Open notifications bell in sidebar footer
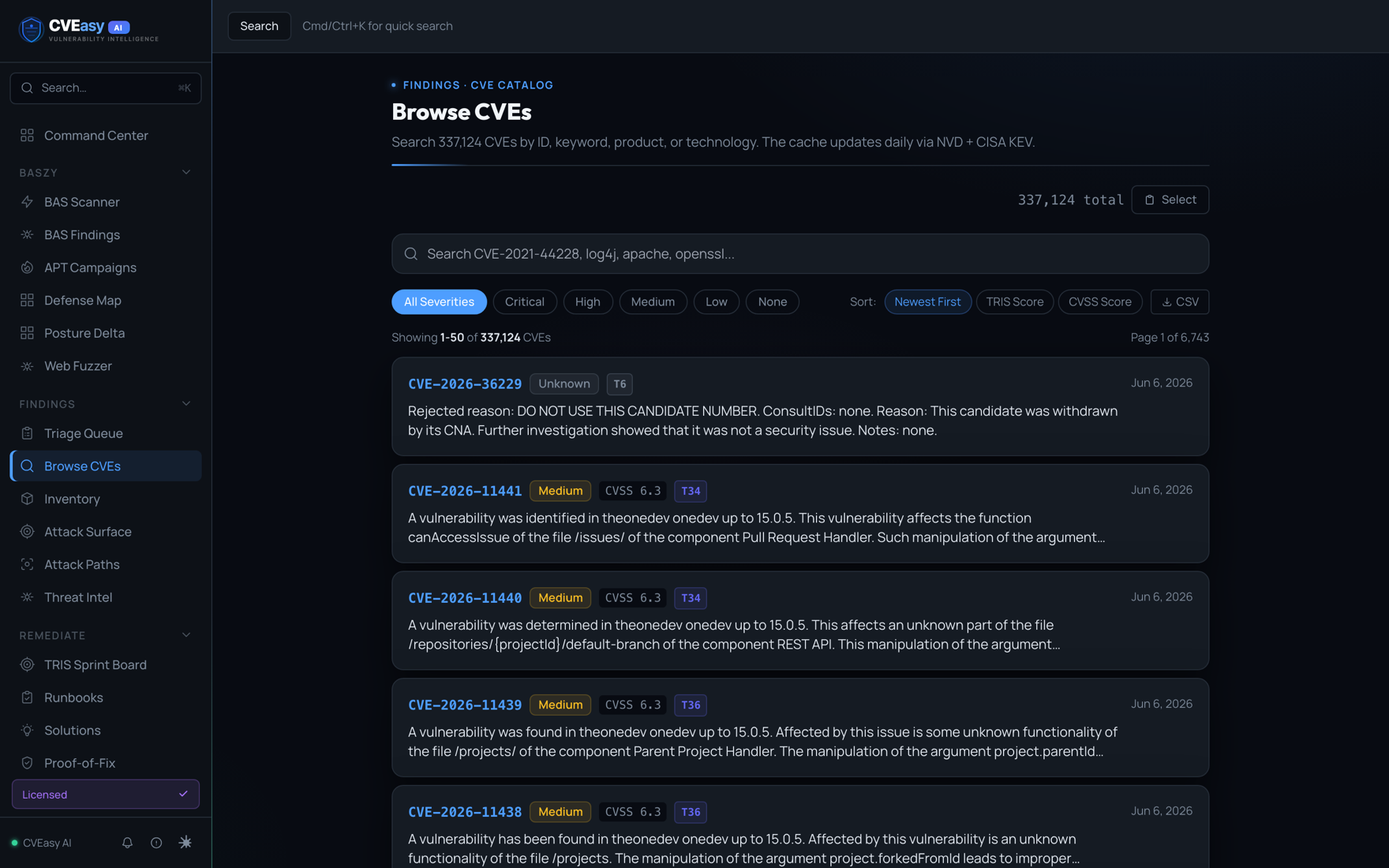This screenshot has width=1389, height=868. tap(127, 843)
